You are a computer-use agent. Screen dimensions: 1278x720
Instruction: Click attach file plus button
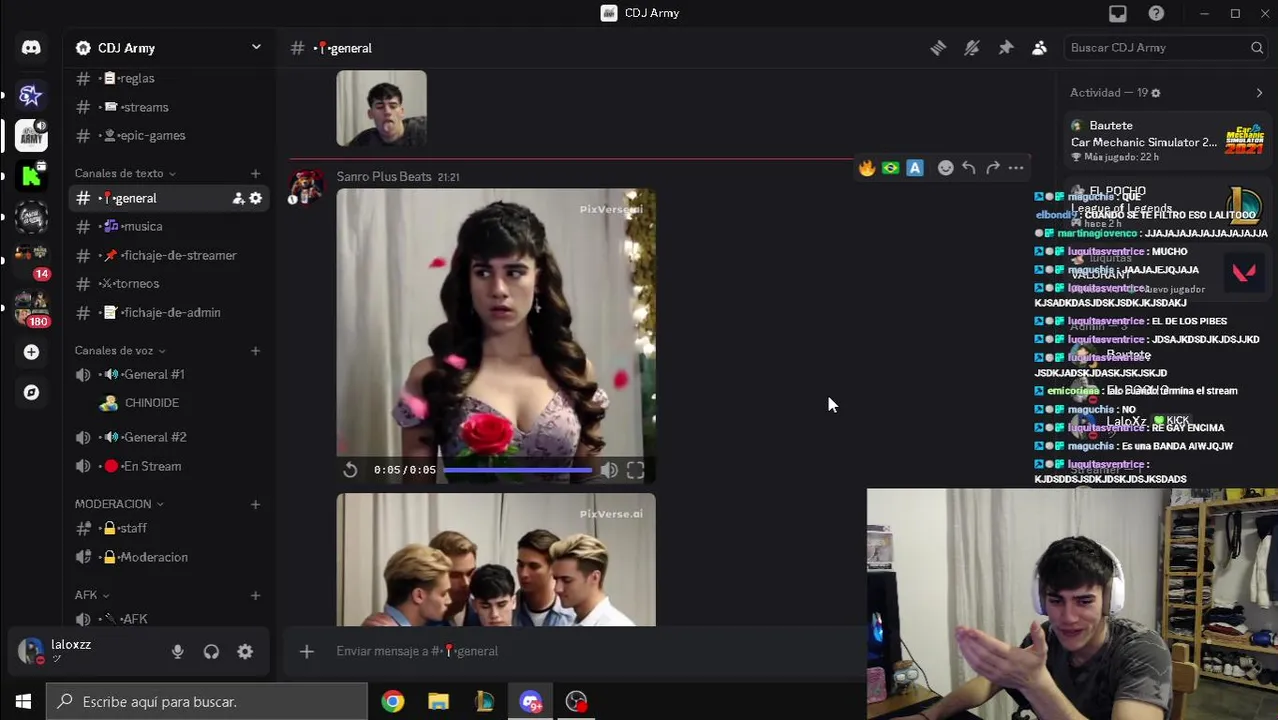pos(307,651)
